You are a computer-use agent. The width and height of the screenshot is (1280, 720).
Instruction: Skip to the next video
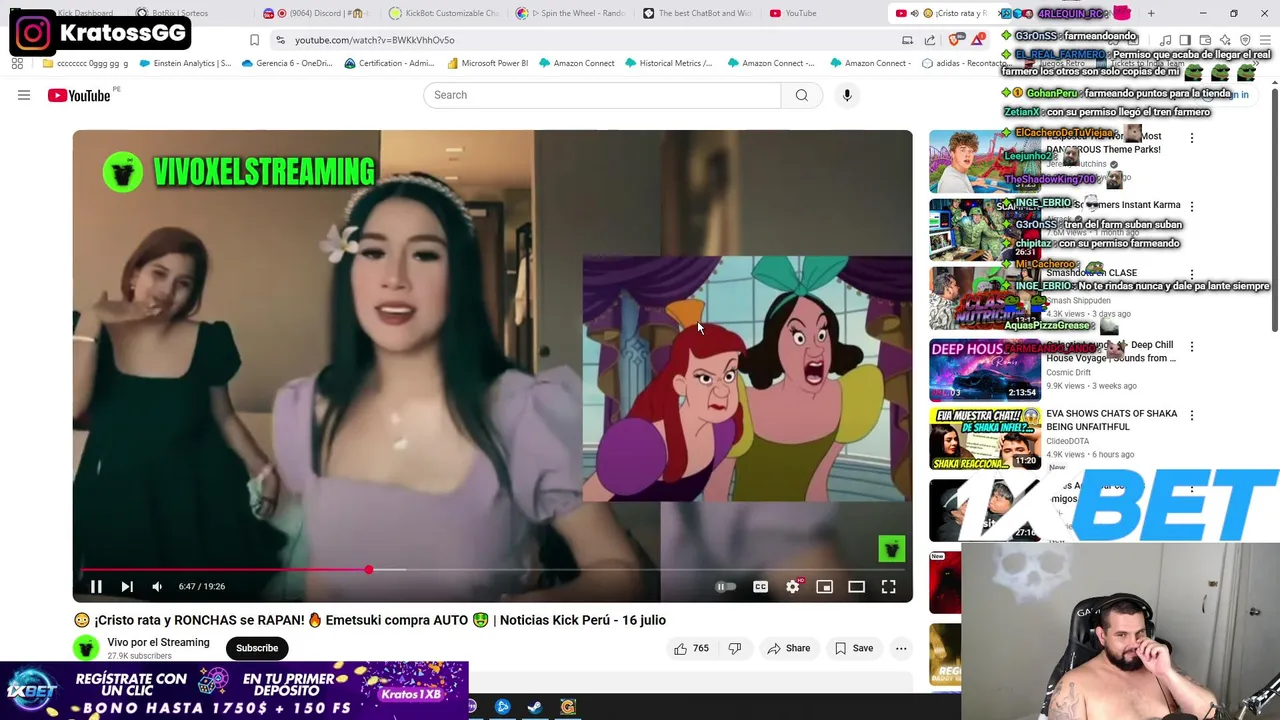click(x=127, y=587)
